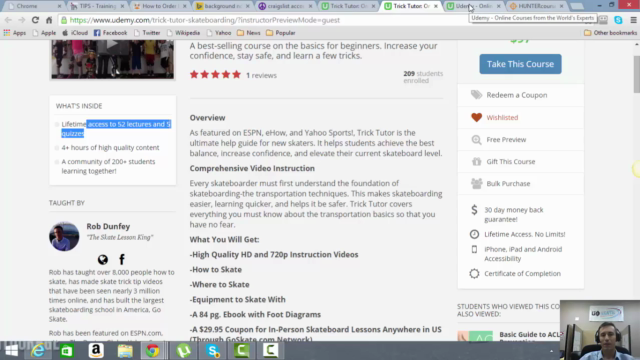Open the Basic Guide to ACL course

point(530,335)
